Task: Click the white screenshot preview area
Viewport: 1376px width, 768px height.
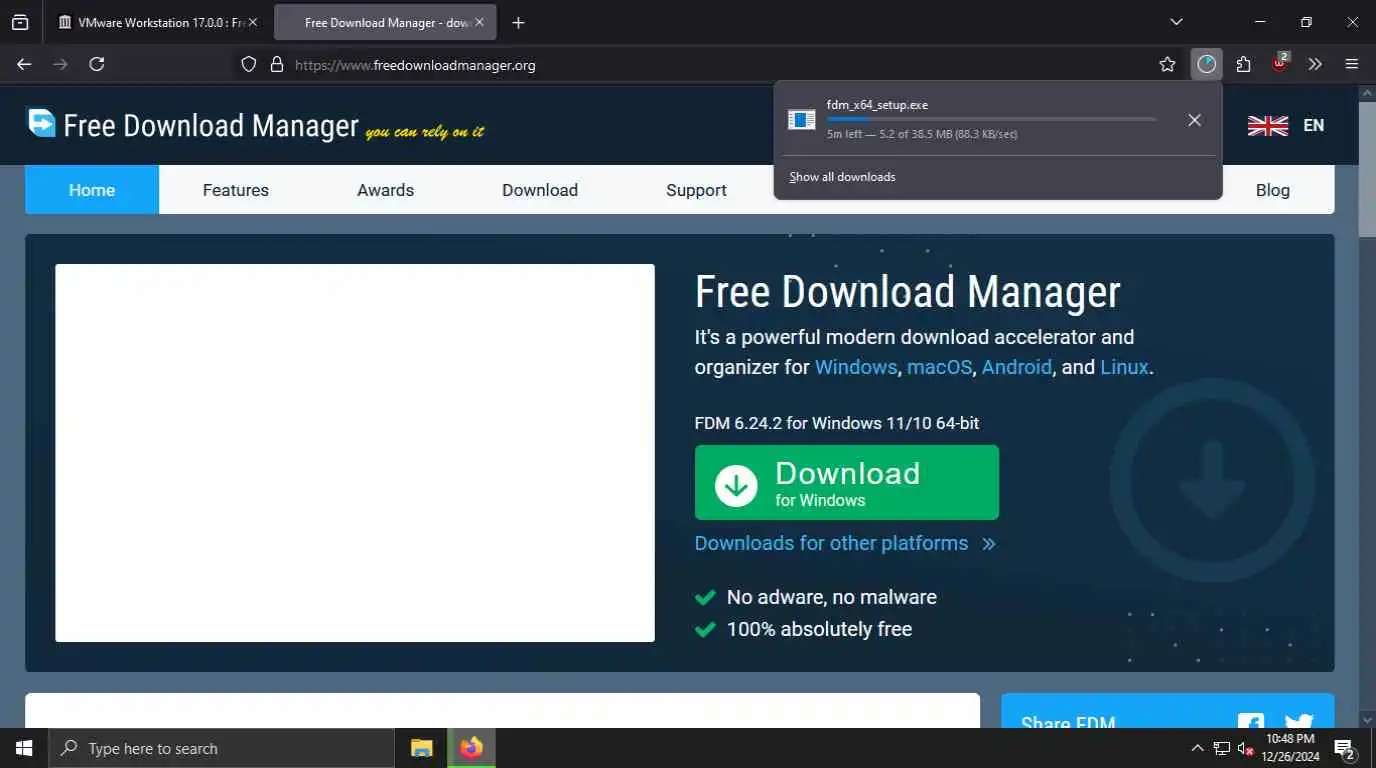Action: (355, 453)
